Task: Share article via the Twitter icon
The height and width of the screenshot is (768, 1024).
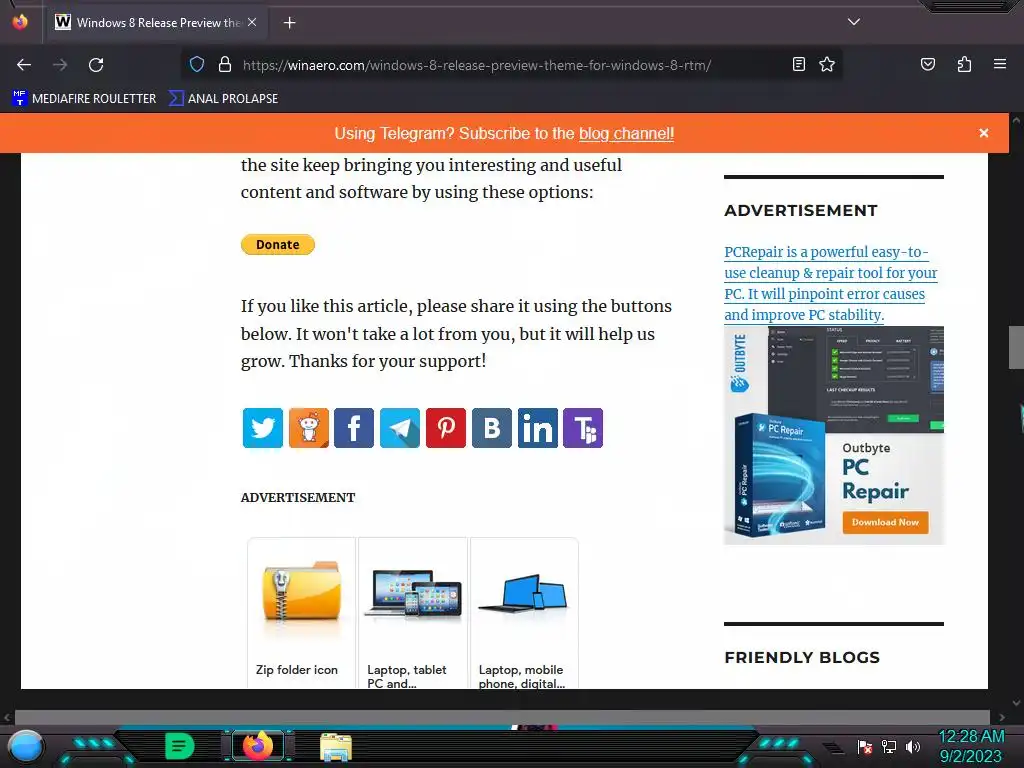Action: pyautogui.click(x=263, y=428)
